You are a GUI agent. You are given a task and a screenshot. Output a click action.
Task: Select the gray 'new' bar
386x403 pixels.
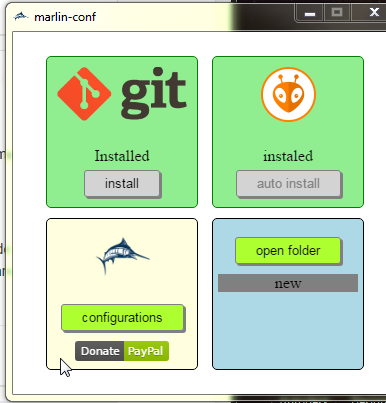pyautogui.click(x=288, y=283)
